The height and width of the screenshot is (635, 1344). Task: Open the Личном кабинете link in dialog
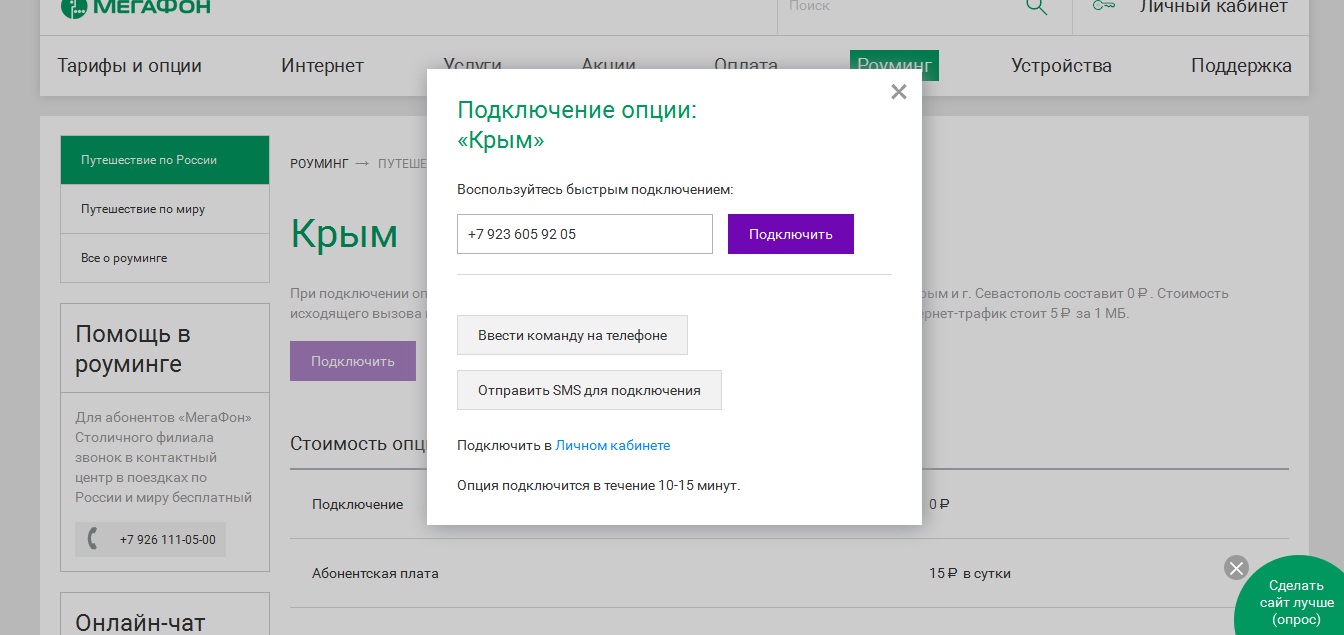pos(612,445)
